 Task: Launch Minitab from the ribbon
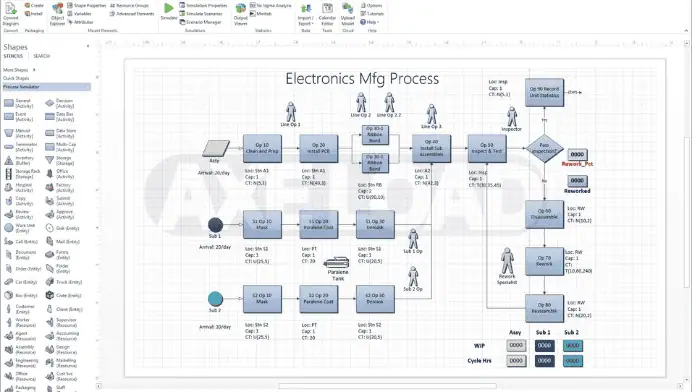click(x=261, y=14)
